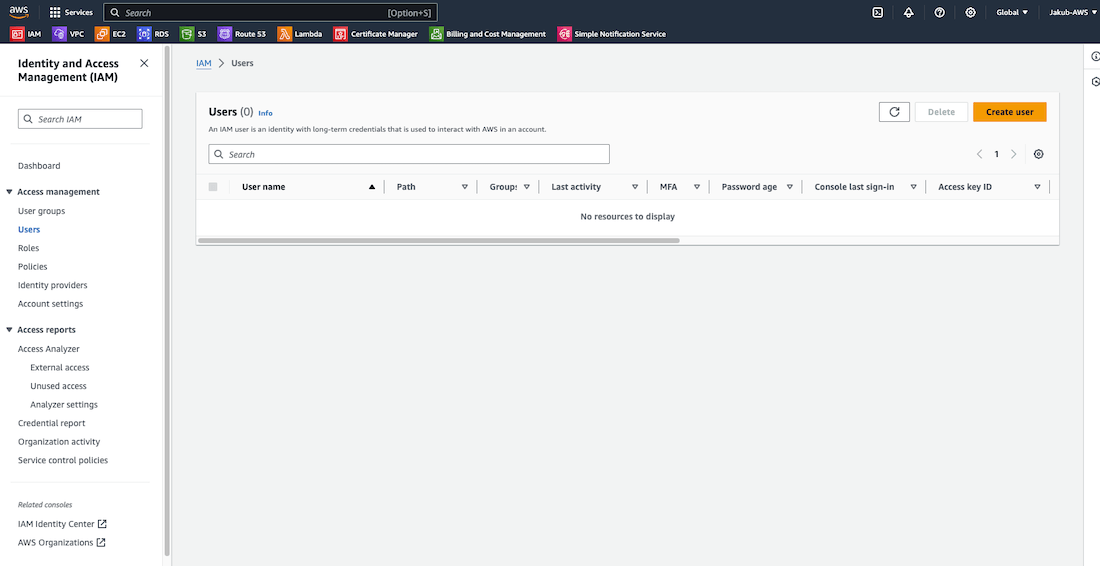Click the IAM breadcrumb link
Viewport: 1100px width, 566px height.
[203, 63]
